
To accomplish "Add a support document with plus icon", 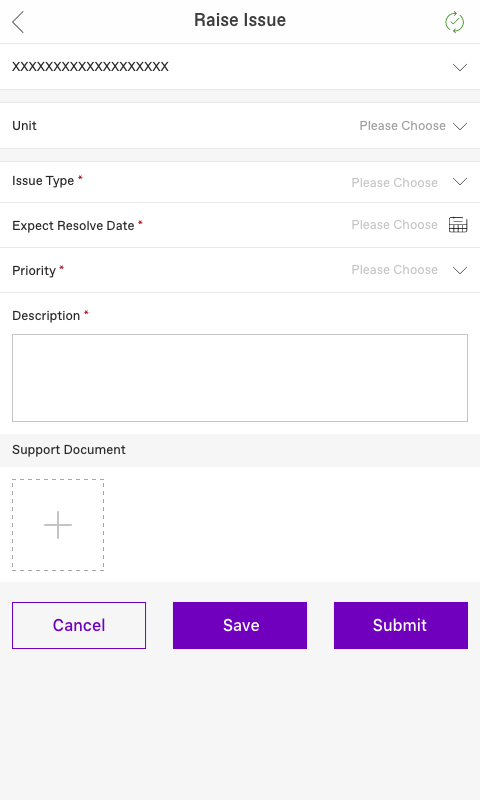I will (58, 525).
